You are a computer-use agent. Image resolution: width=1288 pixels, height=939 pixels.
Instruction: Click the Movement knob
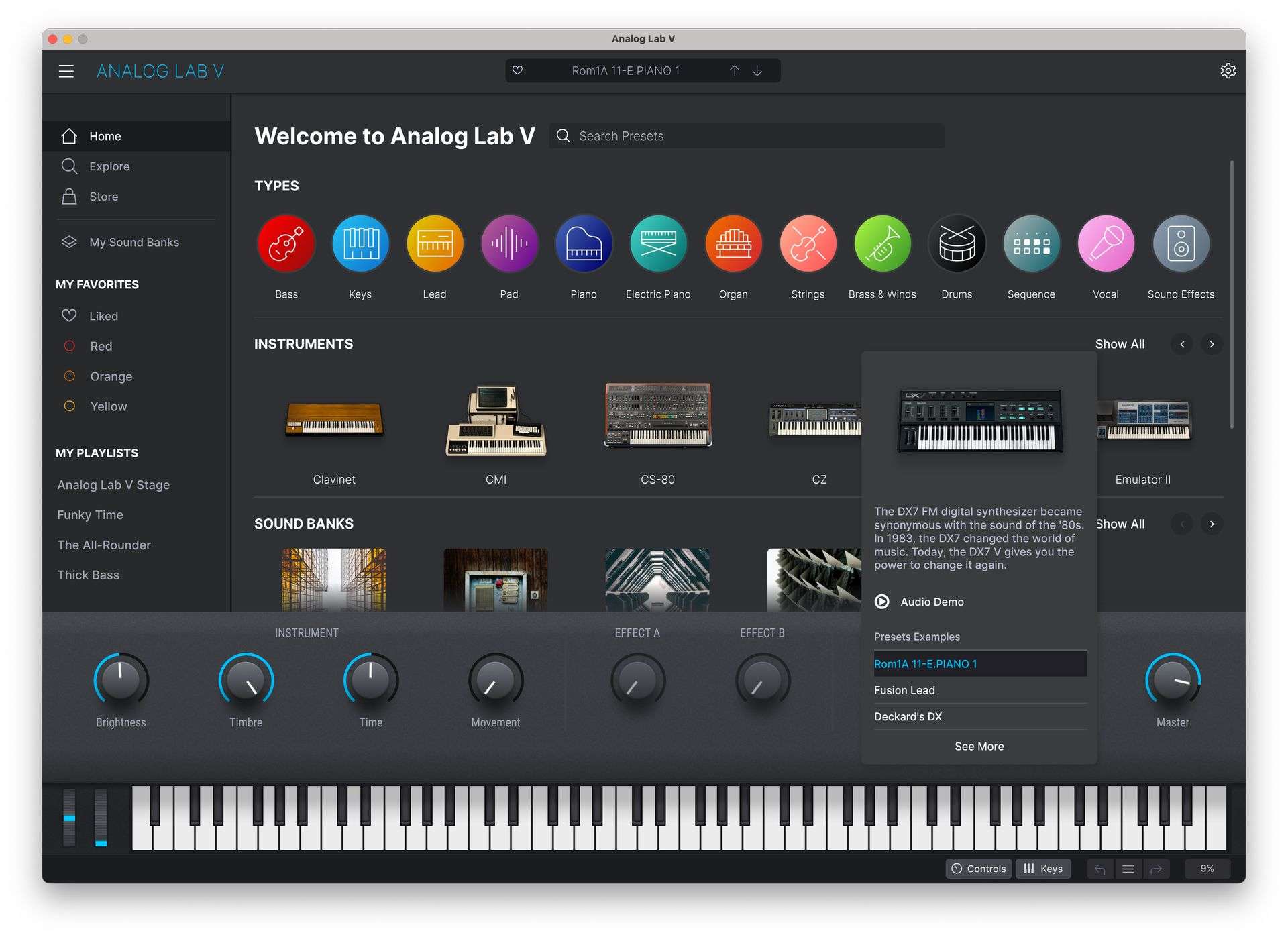[496, 680]
